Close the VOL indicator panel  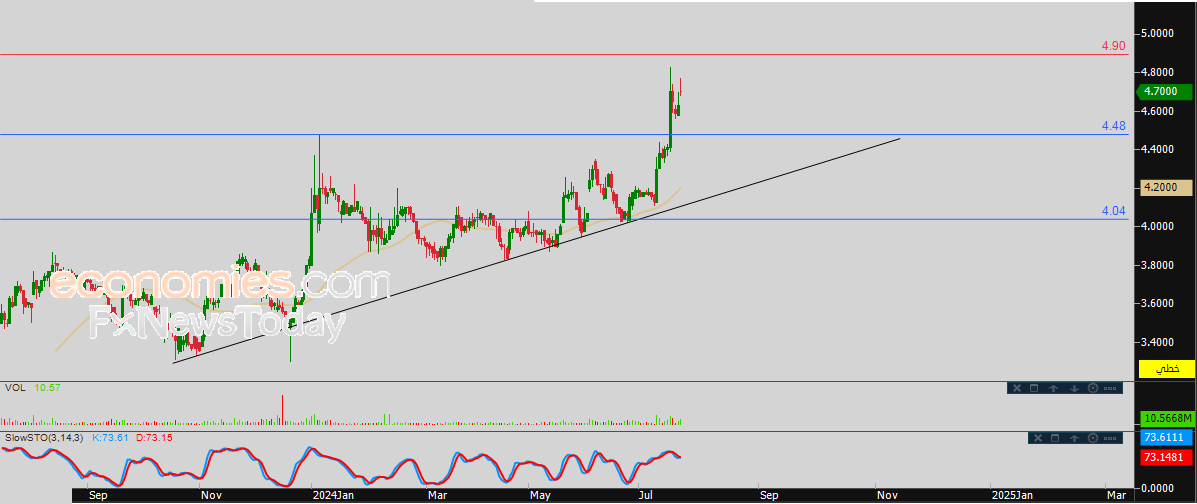(1017, 388)
